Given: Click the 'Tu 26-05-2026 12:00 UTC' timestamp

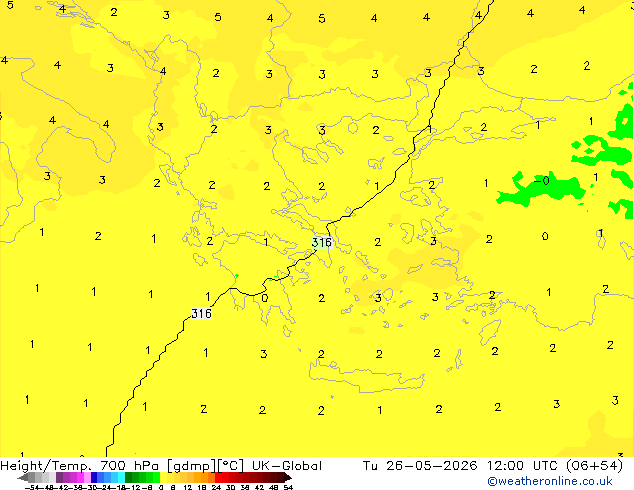Looking at the screenshot, I should pyautogui.click(x=460, y=466).
